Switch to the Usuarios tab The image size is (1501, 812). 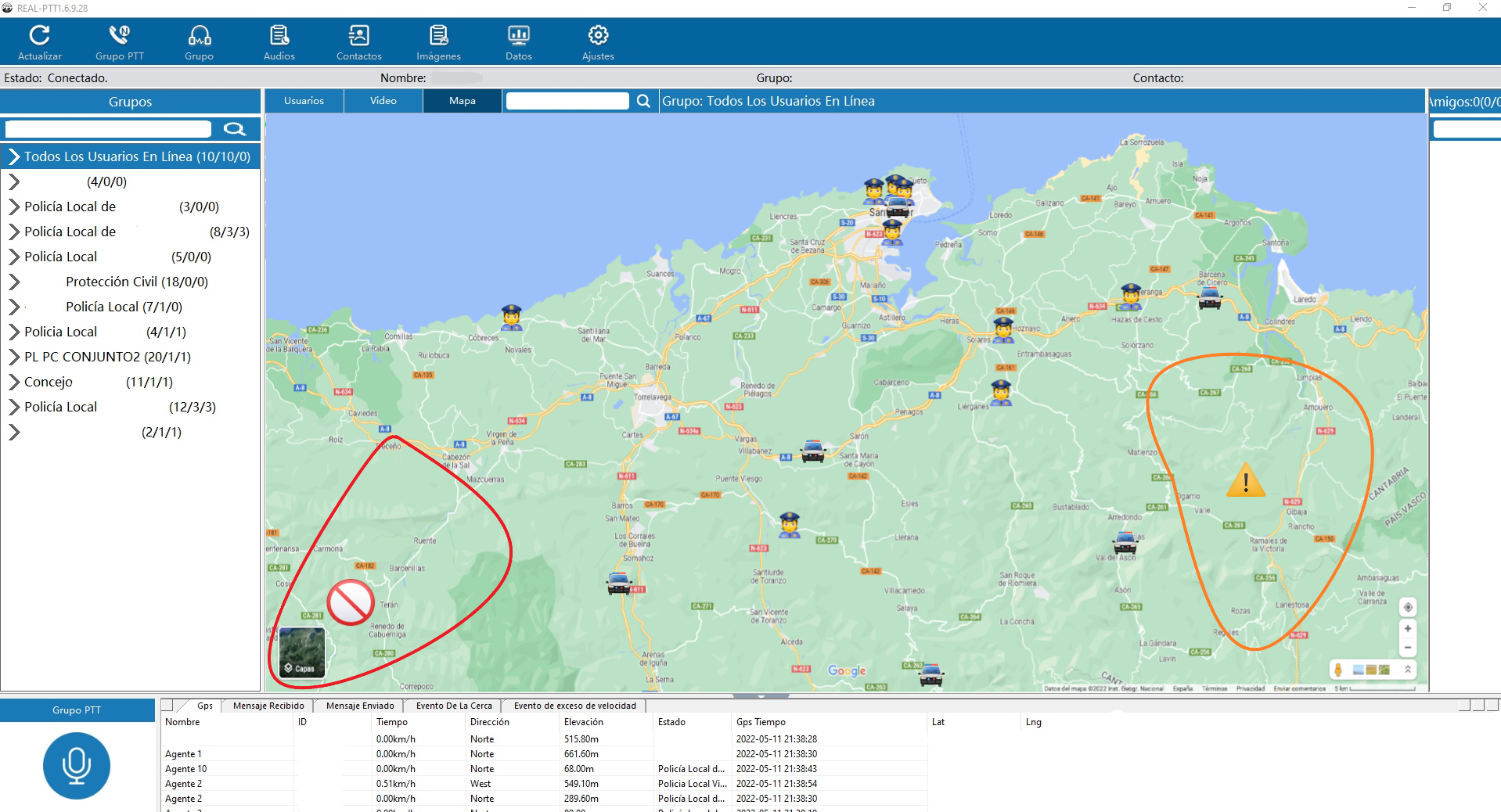pos(304,101)
